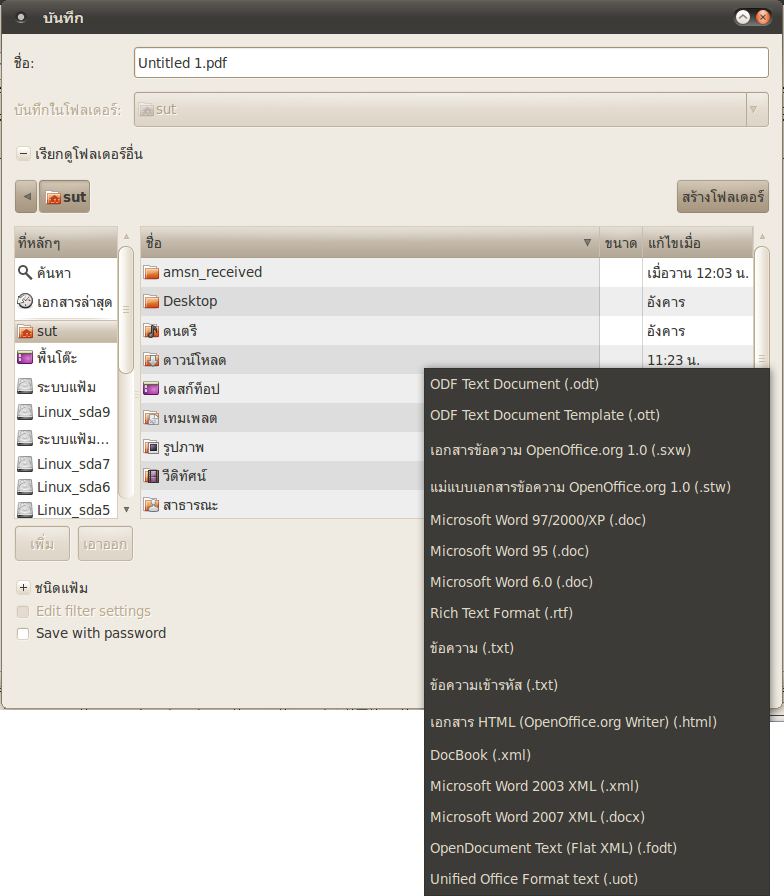Select ODF Text Document (.odt) format
This screenshot has width=784, height=896.
pos(597,384)
